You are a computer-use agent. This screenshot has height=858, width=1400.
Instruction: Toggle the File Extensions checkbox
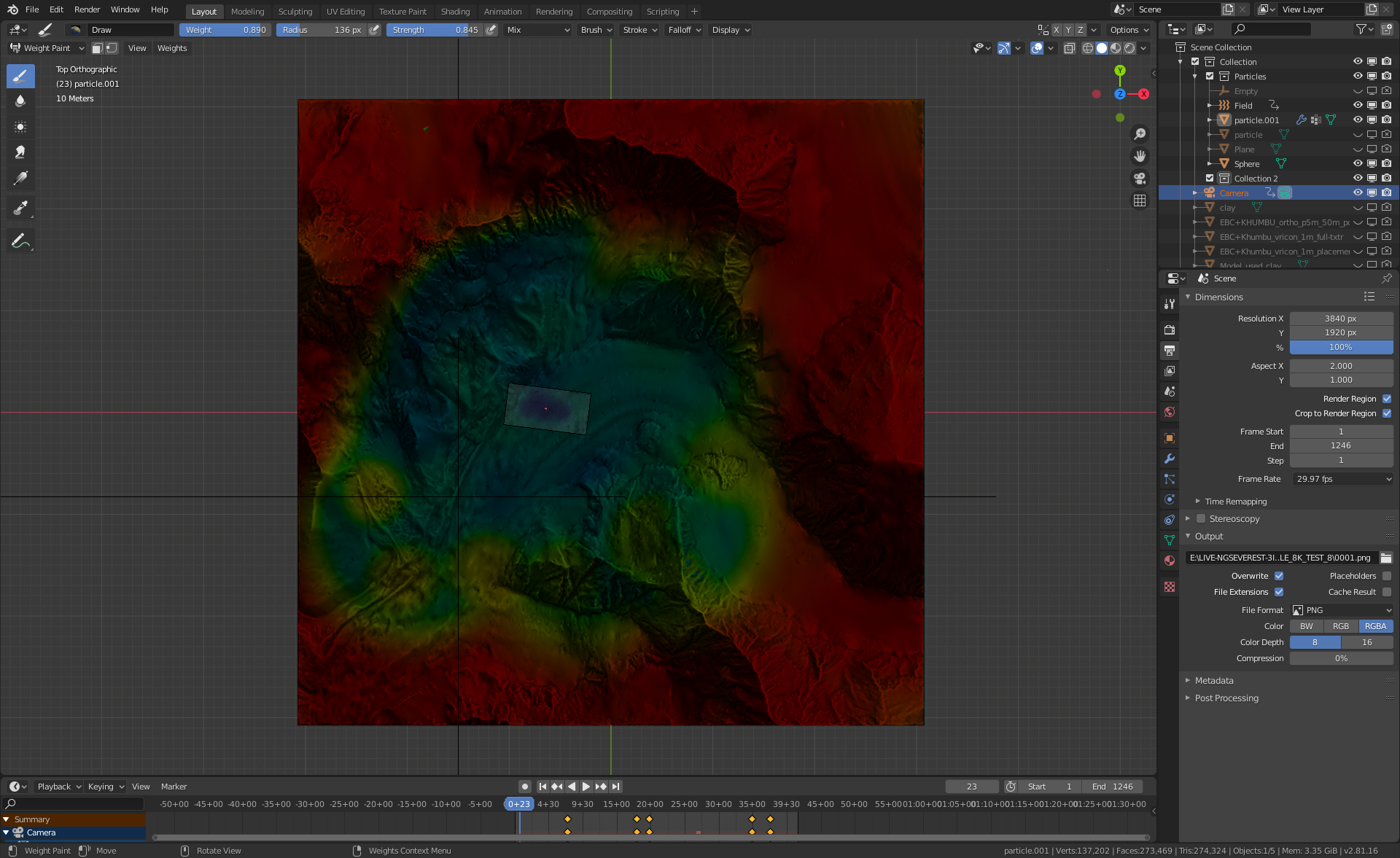pos(1279,592)
